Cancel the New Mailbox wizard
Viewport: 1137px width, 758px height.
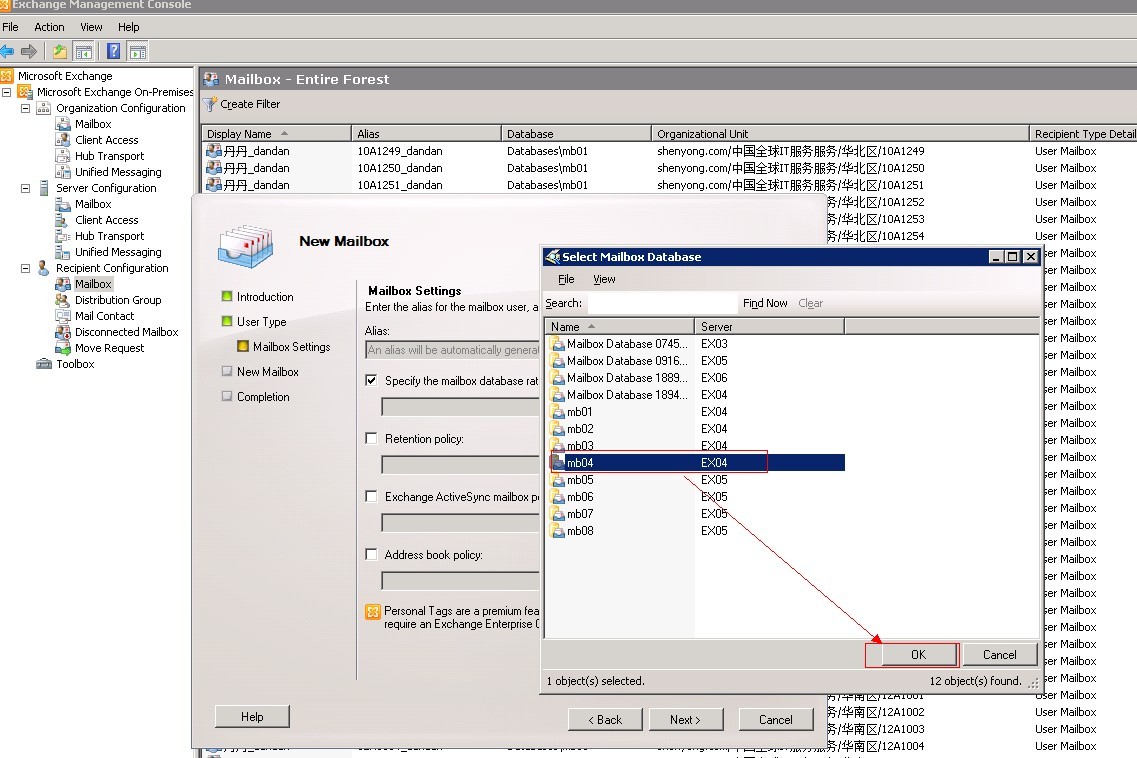(x=775, y=720)
